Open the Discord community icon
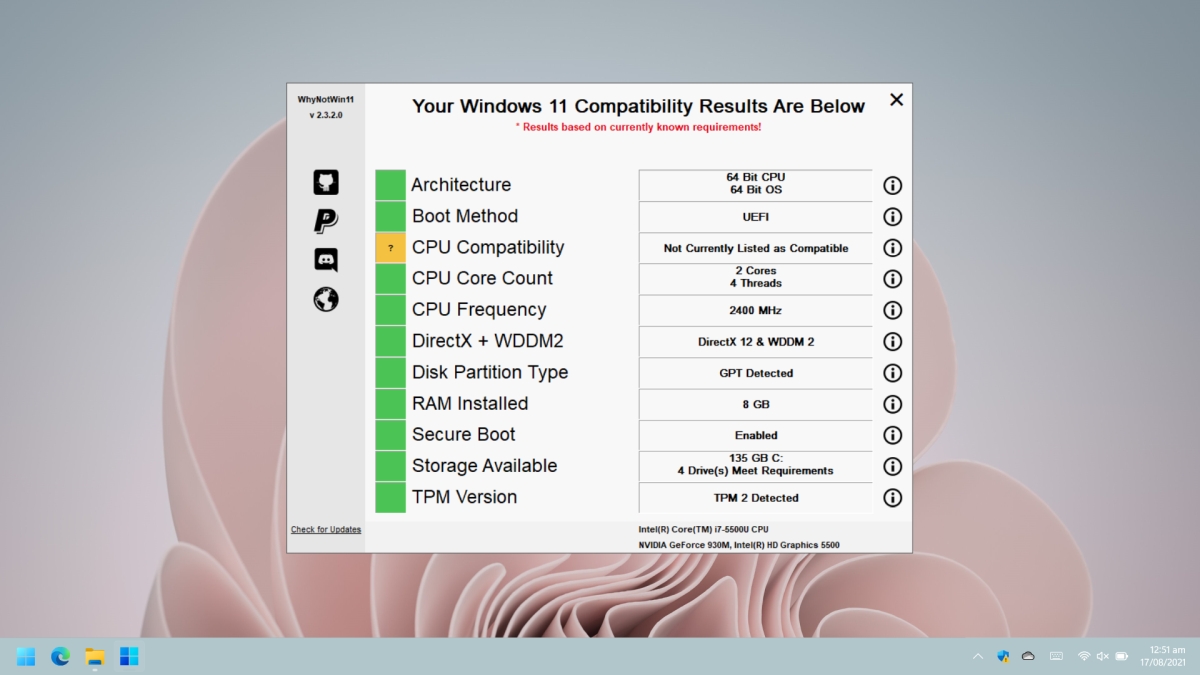 pyautogui.click(x=326, y=261)
